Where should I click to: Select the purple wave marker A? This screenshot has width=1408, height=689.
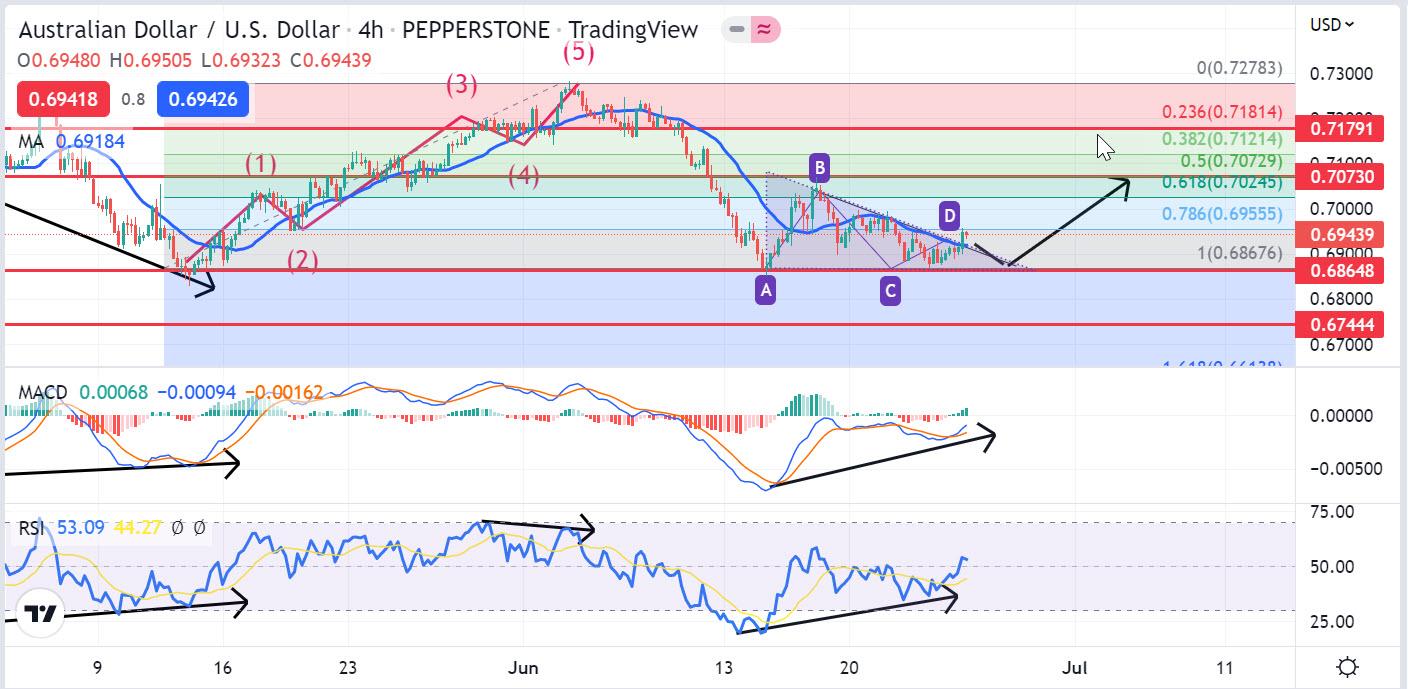click(x=765, y=291)
